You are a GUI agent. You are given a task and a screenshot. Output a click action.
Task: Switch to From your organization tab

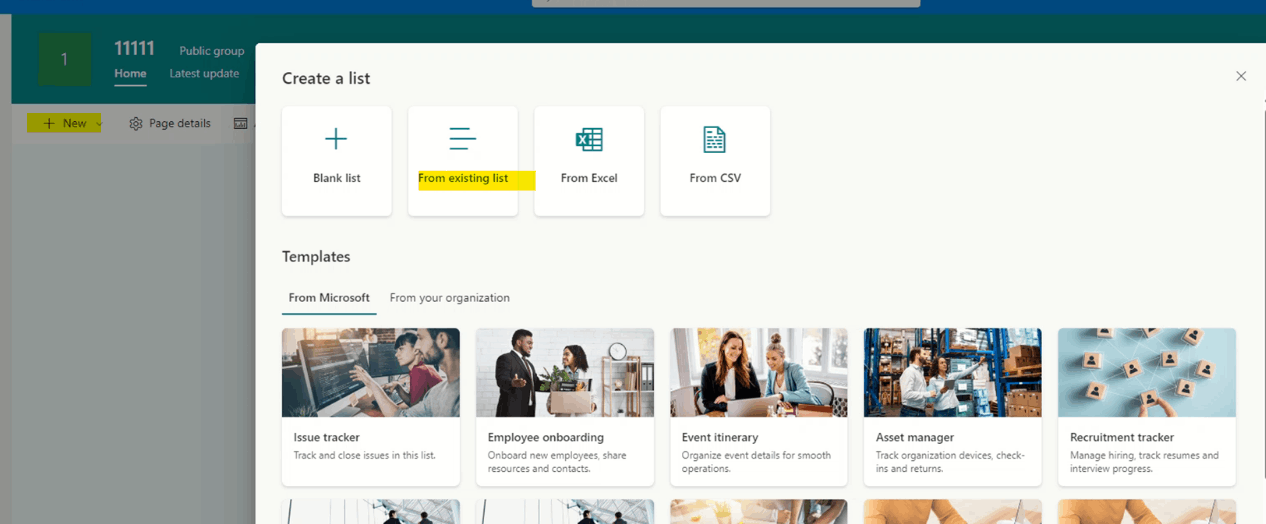point(450,298)
